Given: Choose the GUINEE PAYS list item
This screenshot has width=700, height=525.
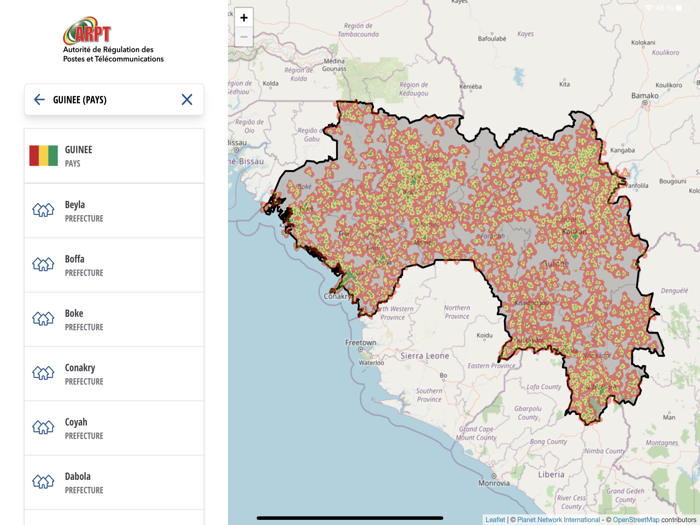Looking at the screenshot, I should pos(114,156).
